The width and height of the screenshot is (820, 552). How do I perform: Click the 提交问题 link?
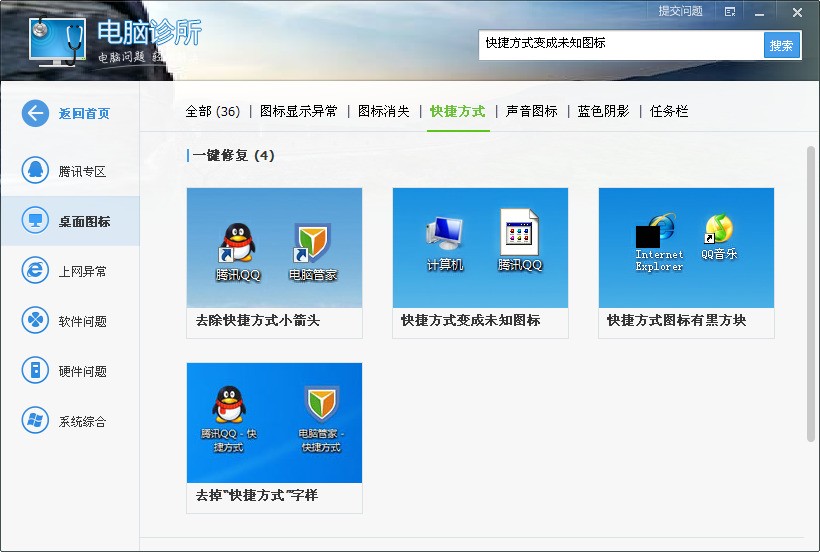[x=680, y=11]
